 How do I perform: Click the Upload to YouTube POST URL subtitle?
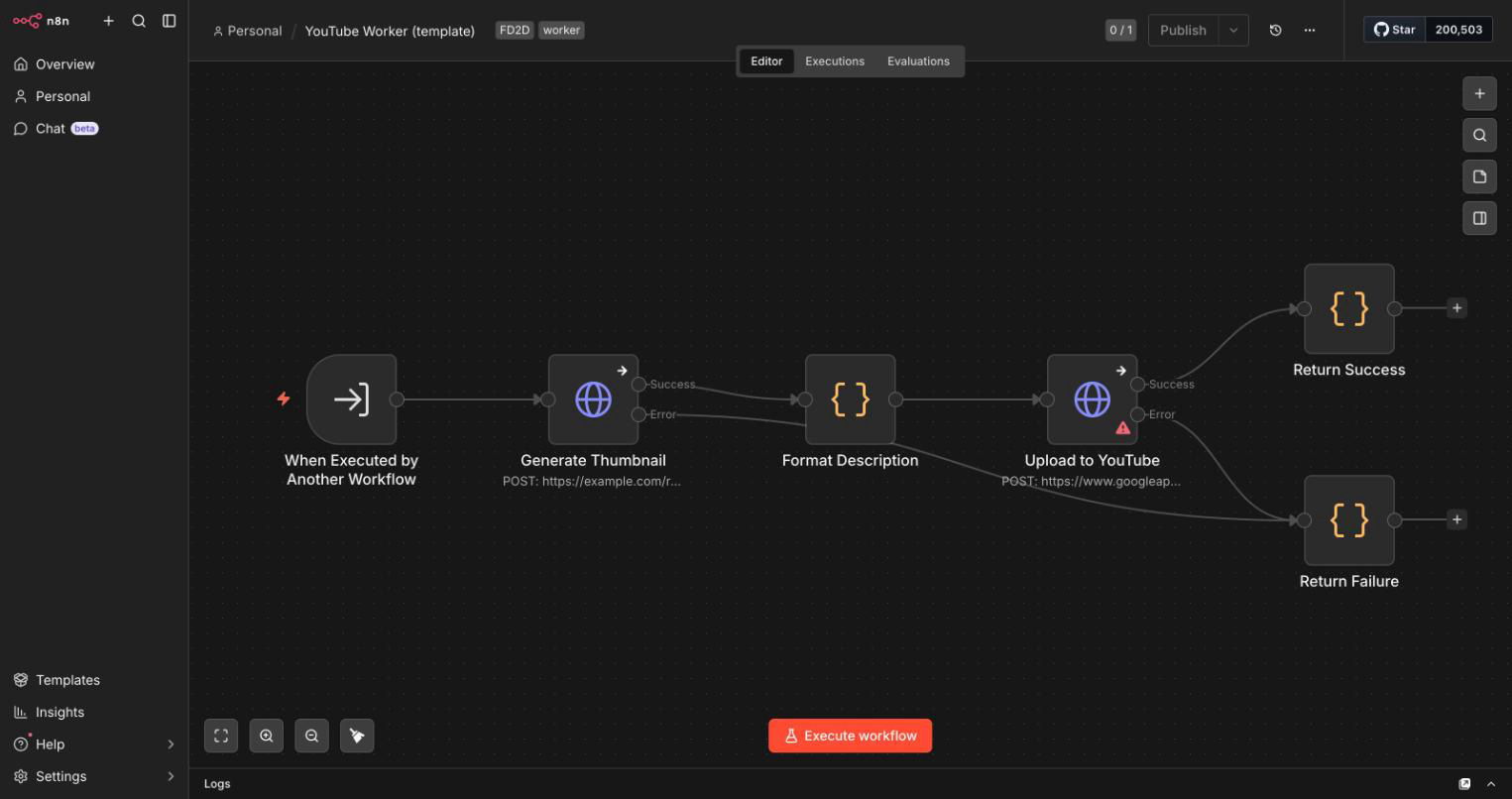click(1091, 482)
